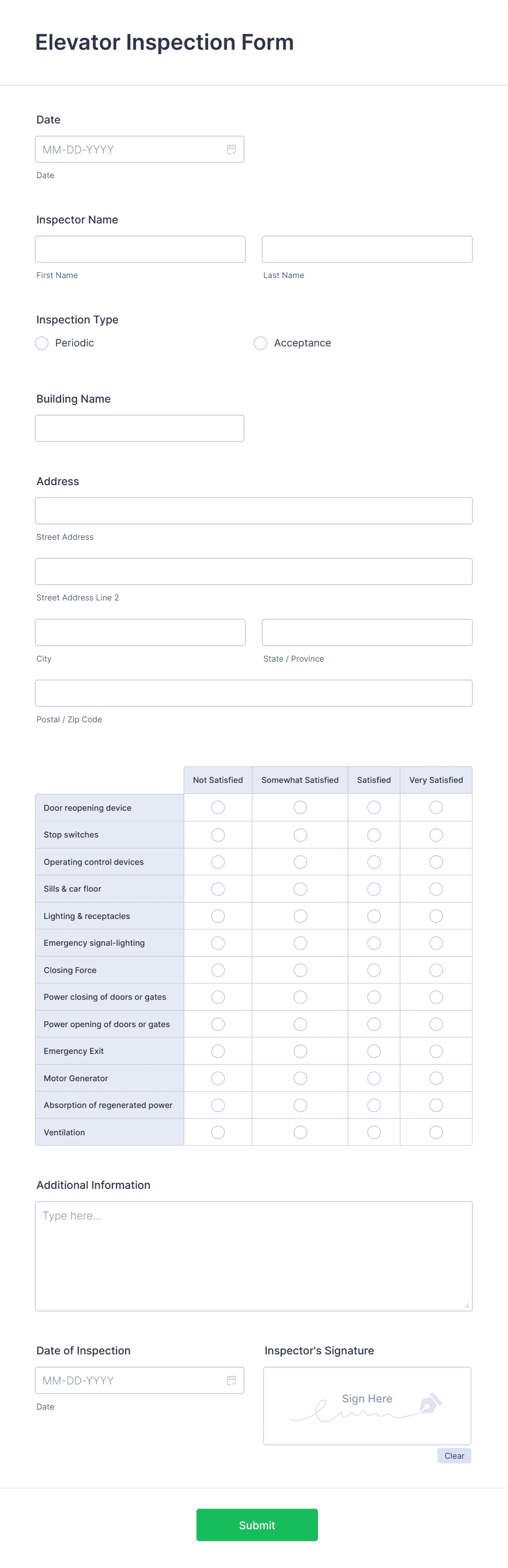Open the Date of Inspection calendar picker

(x=232, y=1380)
